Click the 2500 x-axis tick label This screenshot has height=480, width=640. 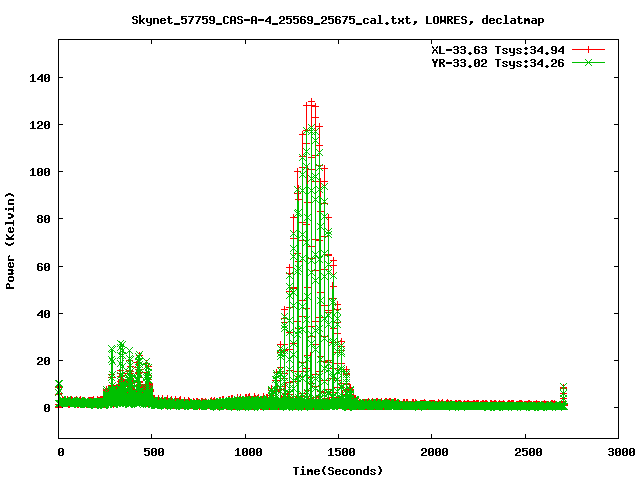click(528, 452)
